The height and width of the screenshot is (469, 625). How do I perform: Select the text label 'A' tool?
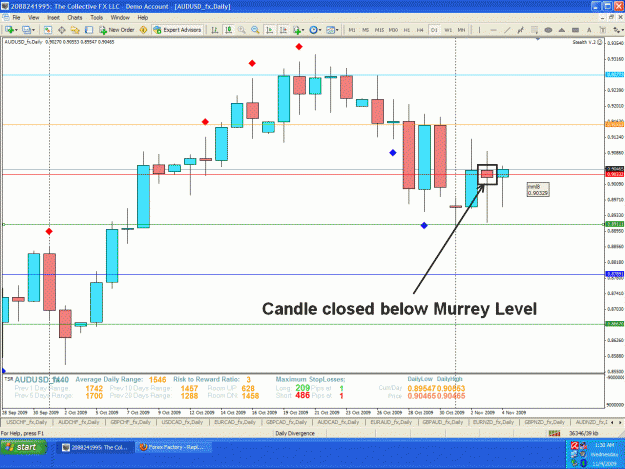click(x=589, y=30)
